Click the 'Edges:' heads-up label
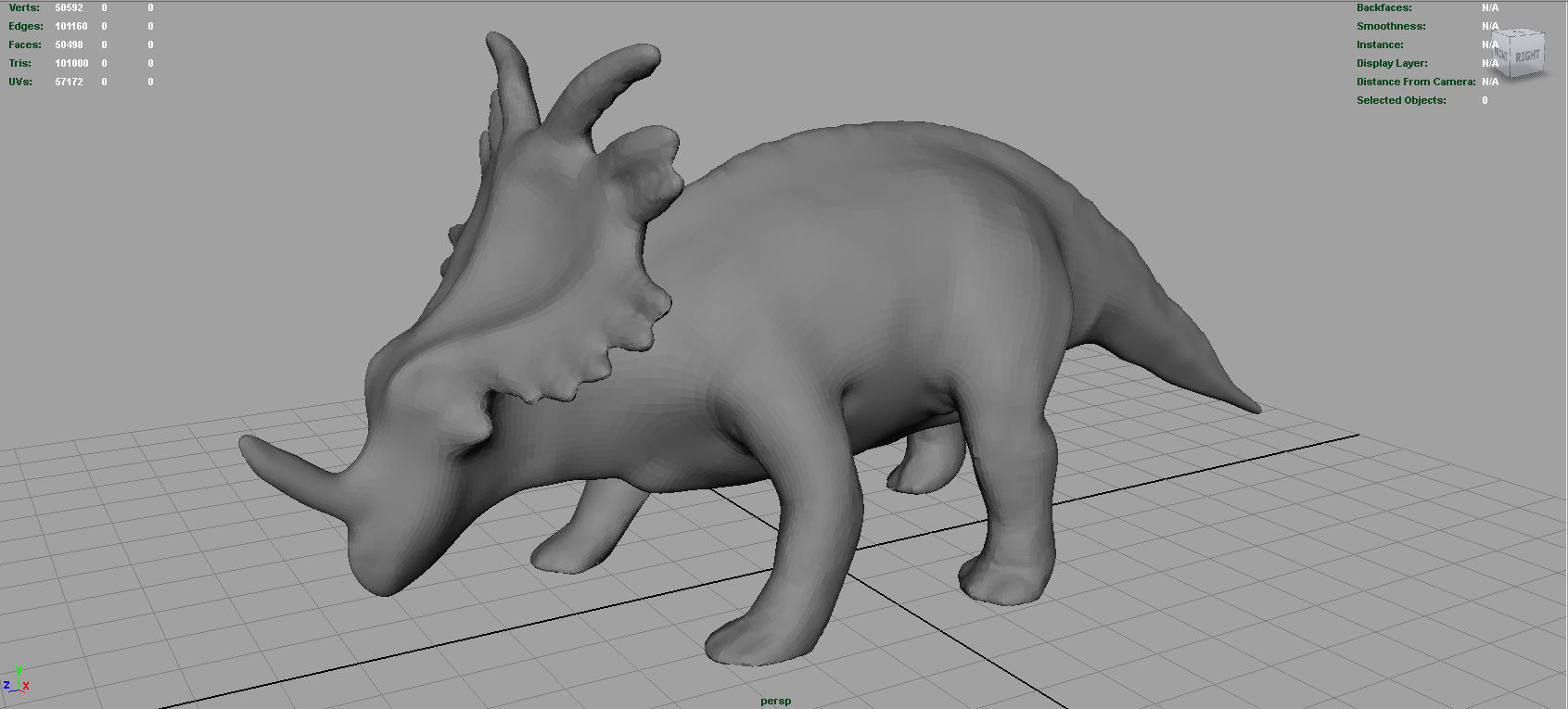This screenshot has width=1568, height=709. (x=26, y=26)
